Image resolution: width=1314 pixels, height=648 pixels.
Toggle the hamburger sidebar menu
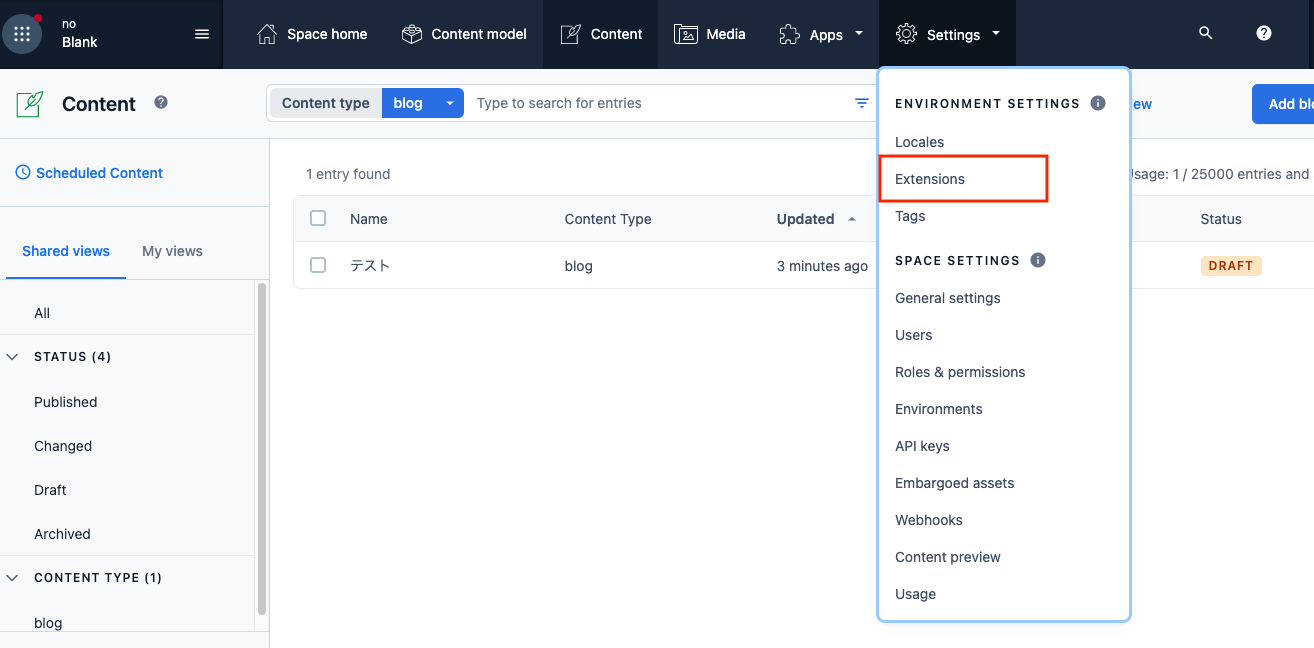click(202, 34)
